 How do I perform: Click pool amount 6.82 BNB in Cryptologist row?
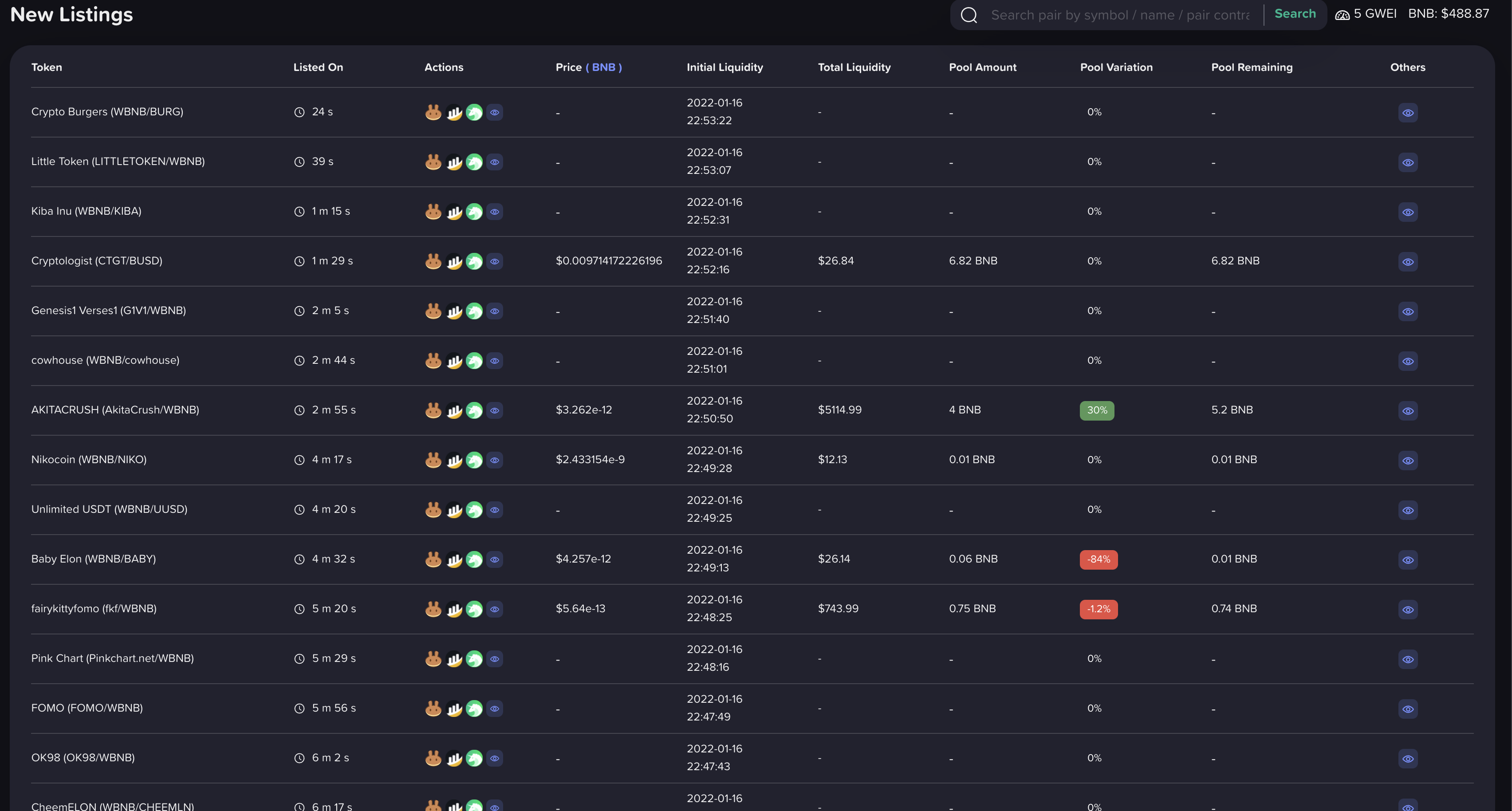click(973, 260)
